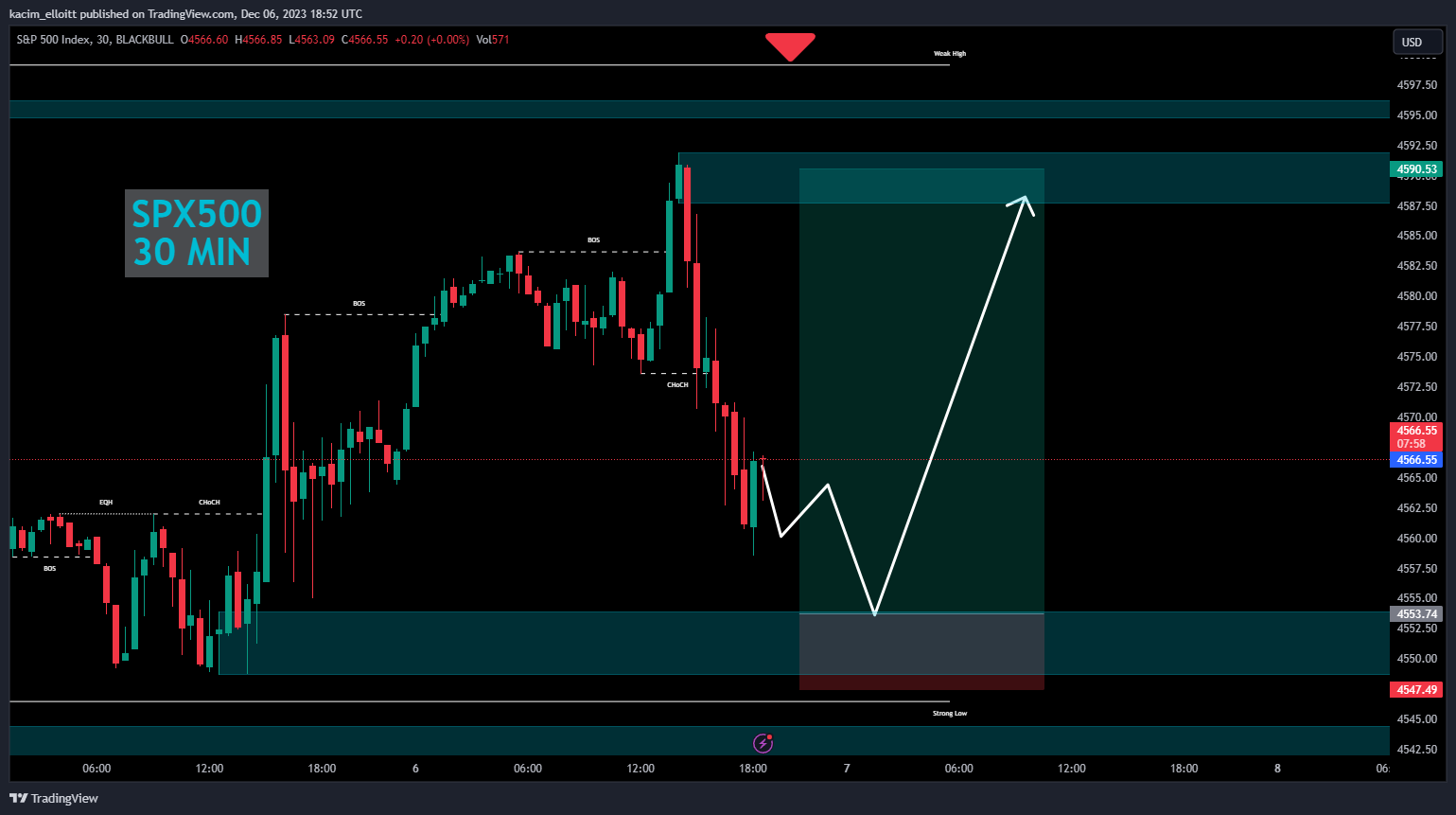The height and width of the screenshot is (815, 1456).
Task: Select the Strong Low label
Action: tap(950, 714)
